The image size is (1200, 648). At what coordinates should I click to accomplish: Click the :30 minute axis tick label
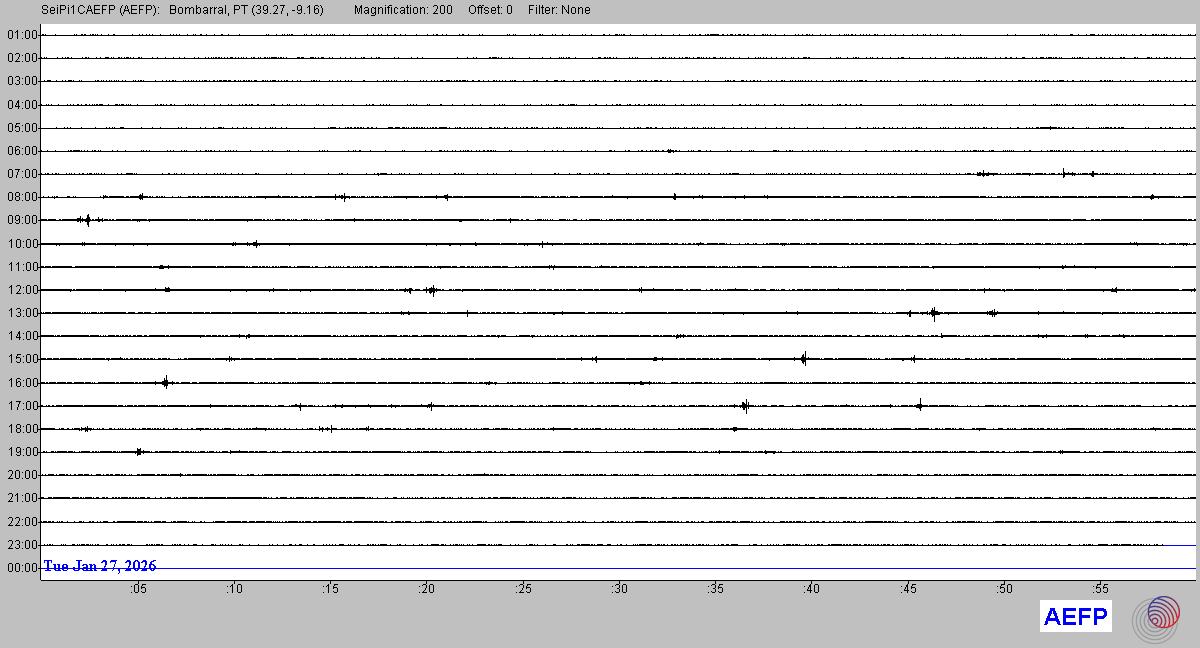coord(619,589)
